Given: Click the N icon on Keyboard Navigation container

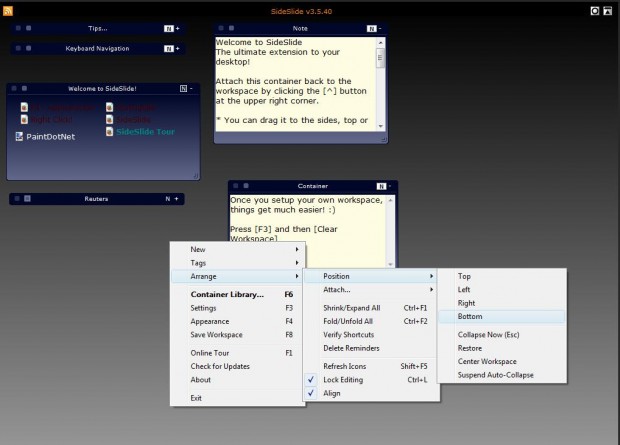Looking at the screenshot, I should (x=169, y=49).
